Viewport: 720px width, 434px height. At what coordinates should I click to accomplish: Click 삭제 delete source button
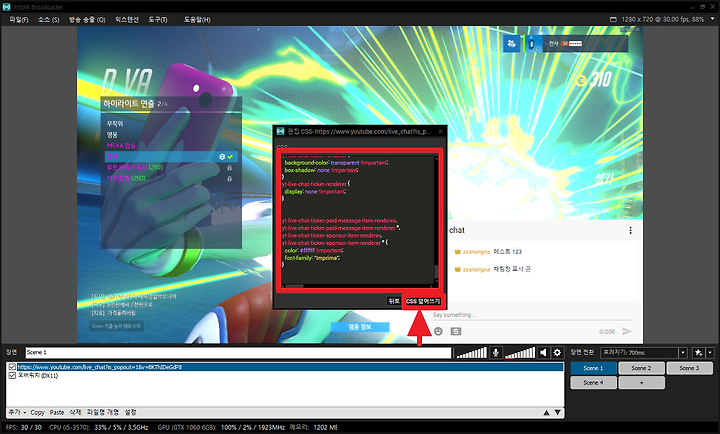pos(75,412)
